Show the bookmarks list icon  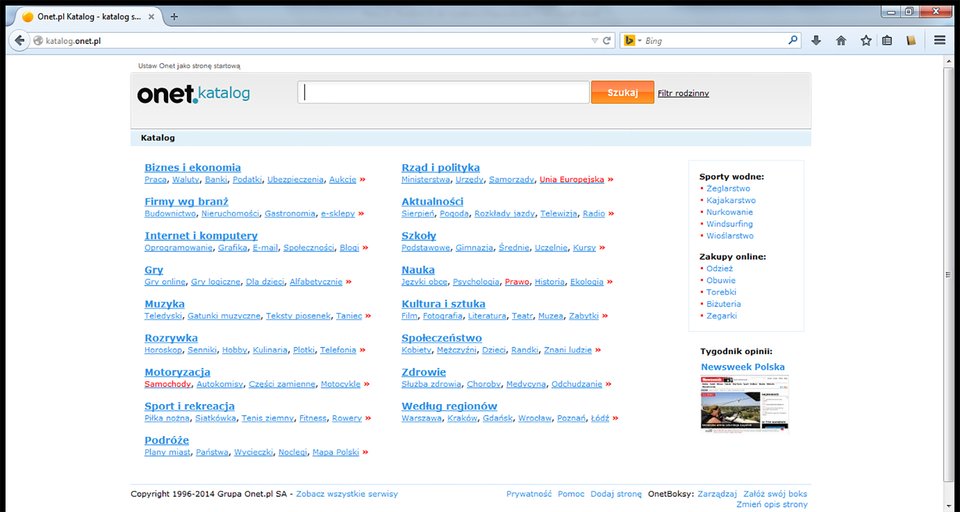[x=887, y=40]
